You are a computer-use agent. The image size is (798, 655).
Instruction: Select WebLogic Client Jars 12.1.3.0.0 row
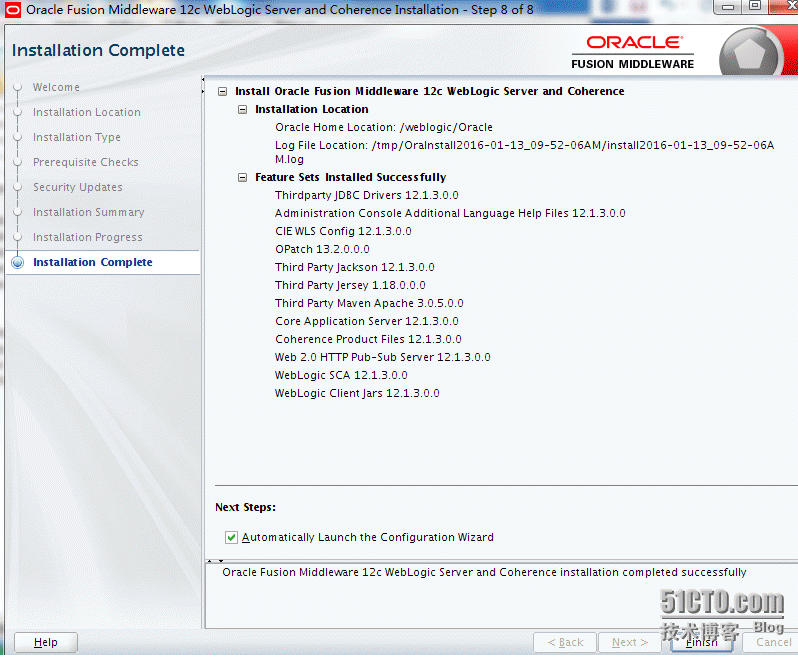coord(357,393)
